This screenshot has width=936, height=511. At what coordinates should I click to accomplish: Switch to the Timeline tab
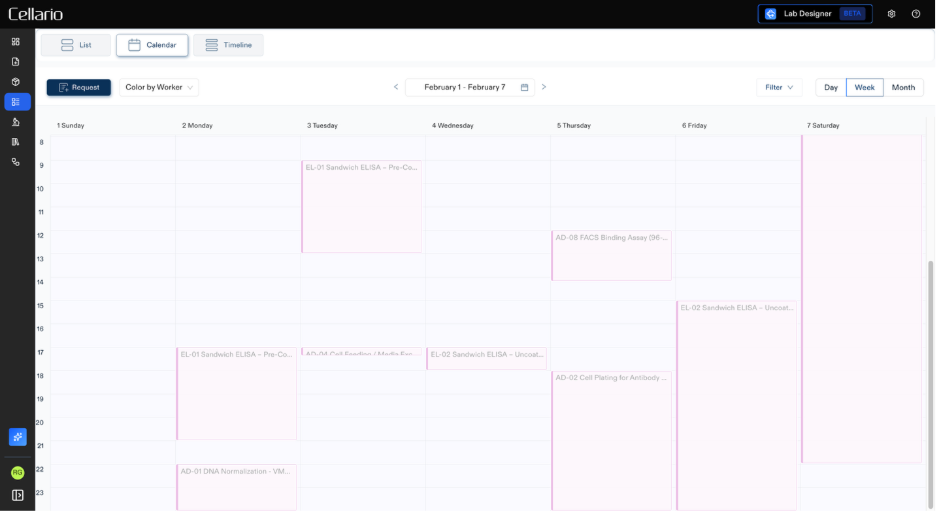pos(228,45)
